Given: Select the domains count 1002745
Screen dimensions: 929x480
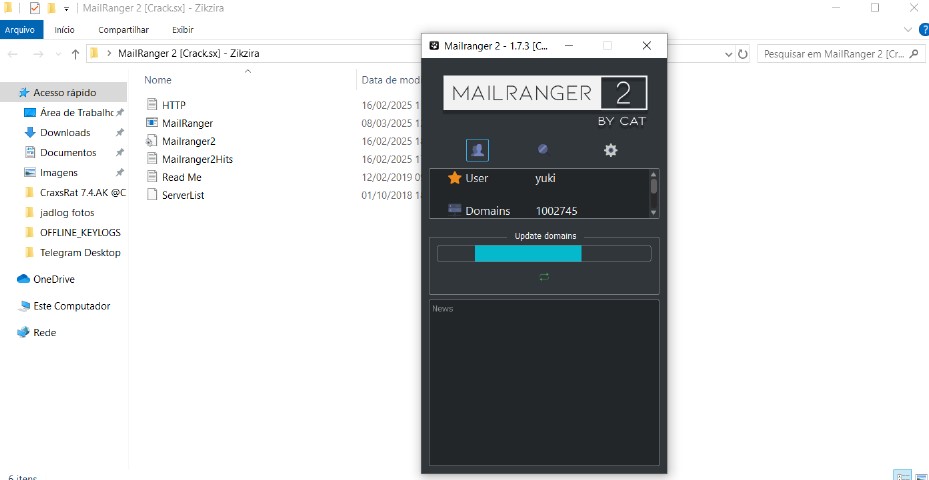Looking at the screenshot, I should pyautogui.click(x=556, y=211).
